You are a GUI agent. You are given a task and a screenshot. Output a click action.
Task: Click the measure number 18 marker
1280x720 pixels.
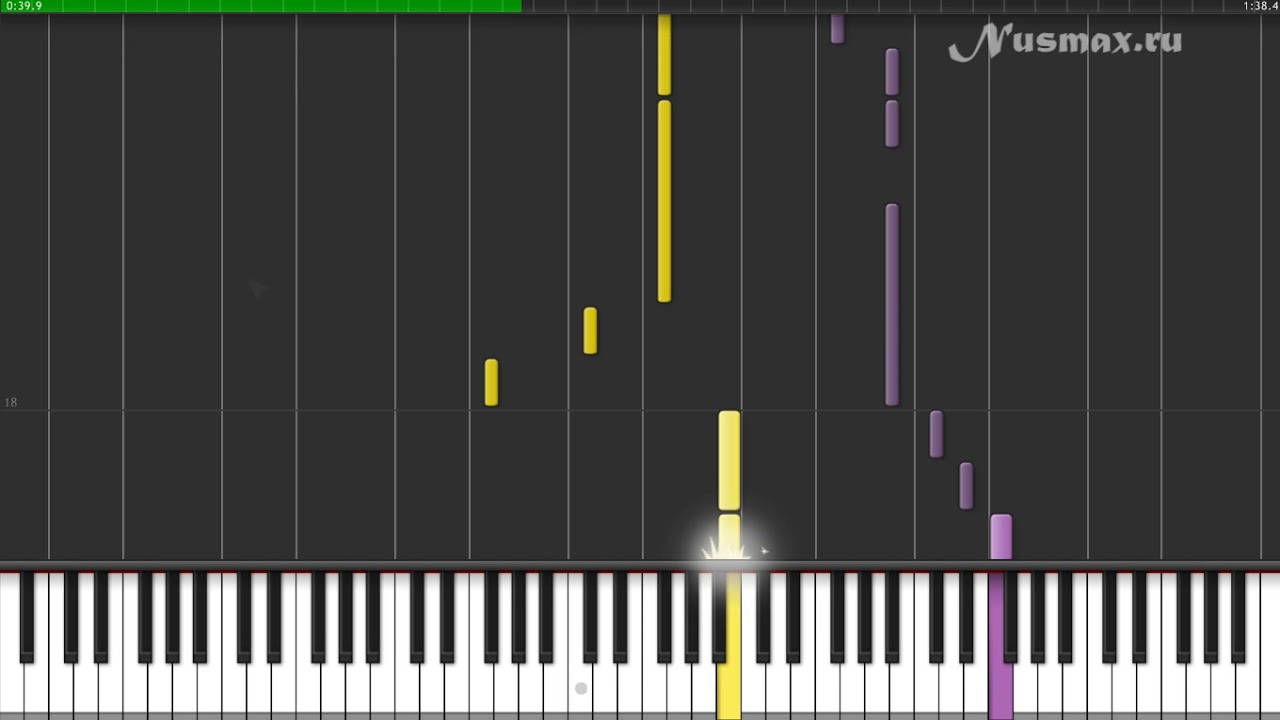point(10,402)
